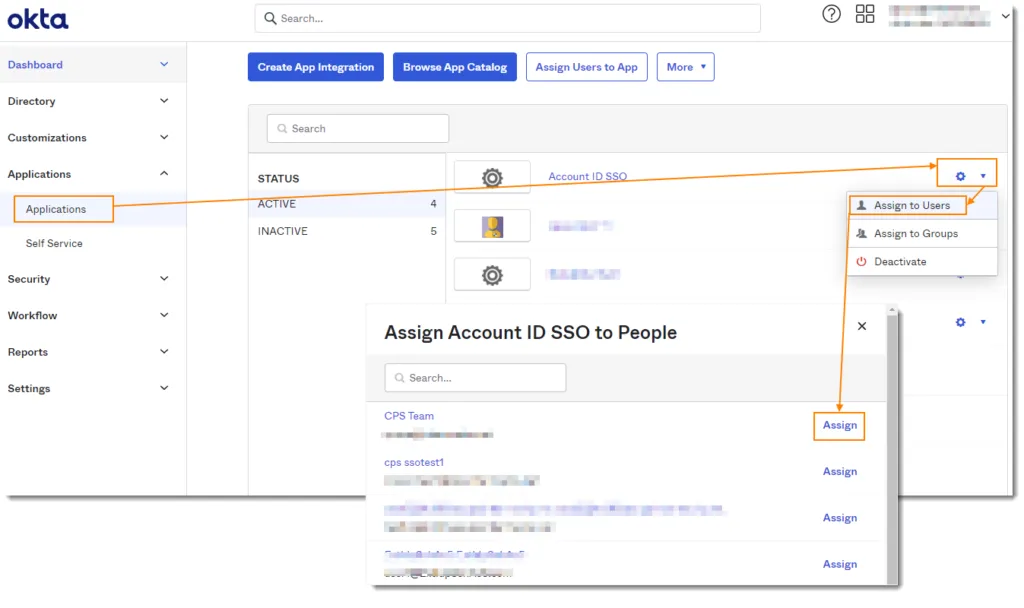
Task: Expand the Dashboard sidebar section
Action: (164, 64)
